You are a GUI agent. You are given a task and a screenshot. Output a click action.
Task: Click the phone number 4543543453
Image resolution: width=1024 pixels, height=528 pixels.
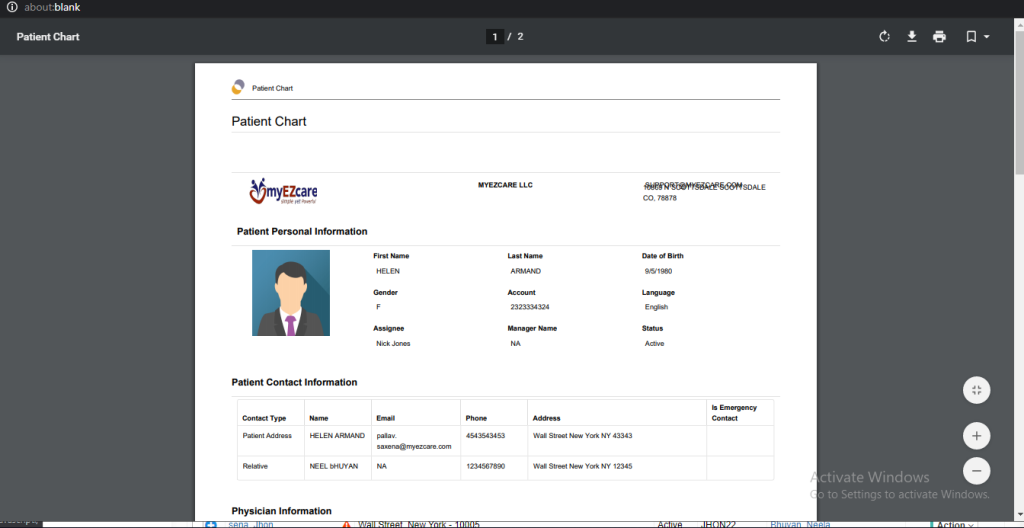(485, 435)
